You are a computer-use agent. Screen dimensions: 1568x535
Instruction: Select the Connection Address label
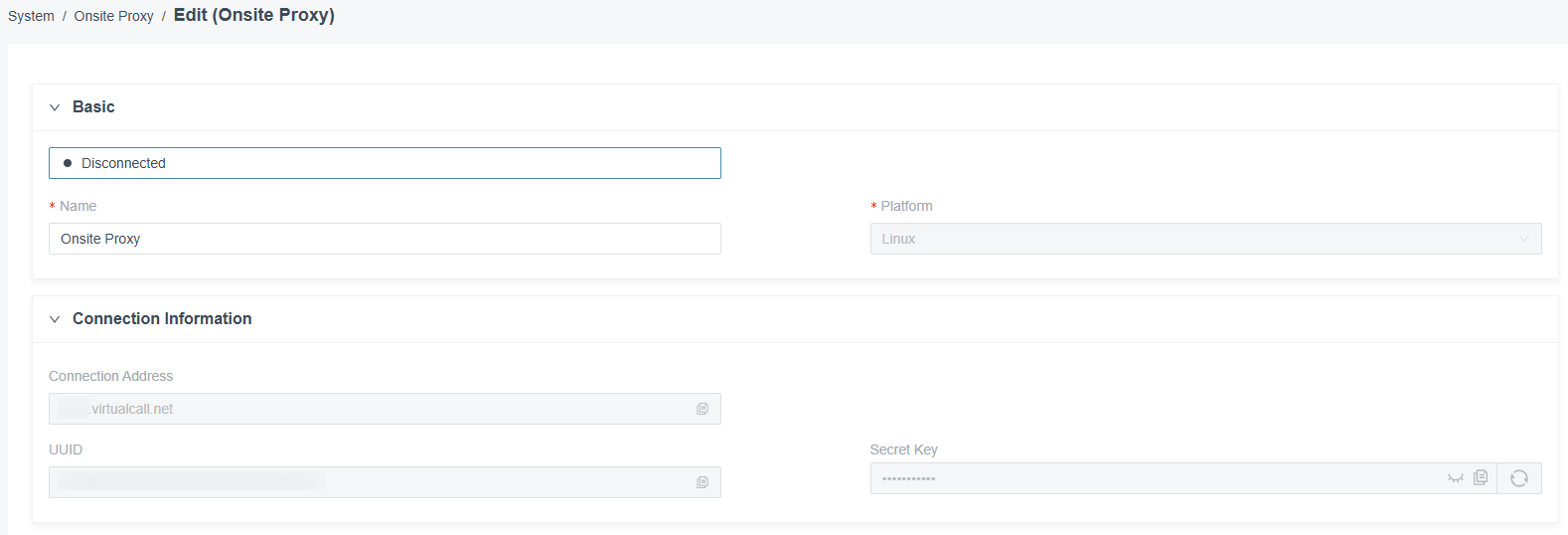tap(110, 376)
